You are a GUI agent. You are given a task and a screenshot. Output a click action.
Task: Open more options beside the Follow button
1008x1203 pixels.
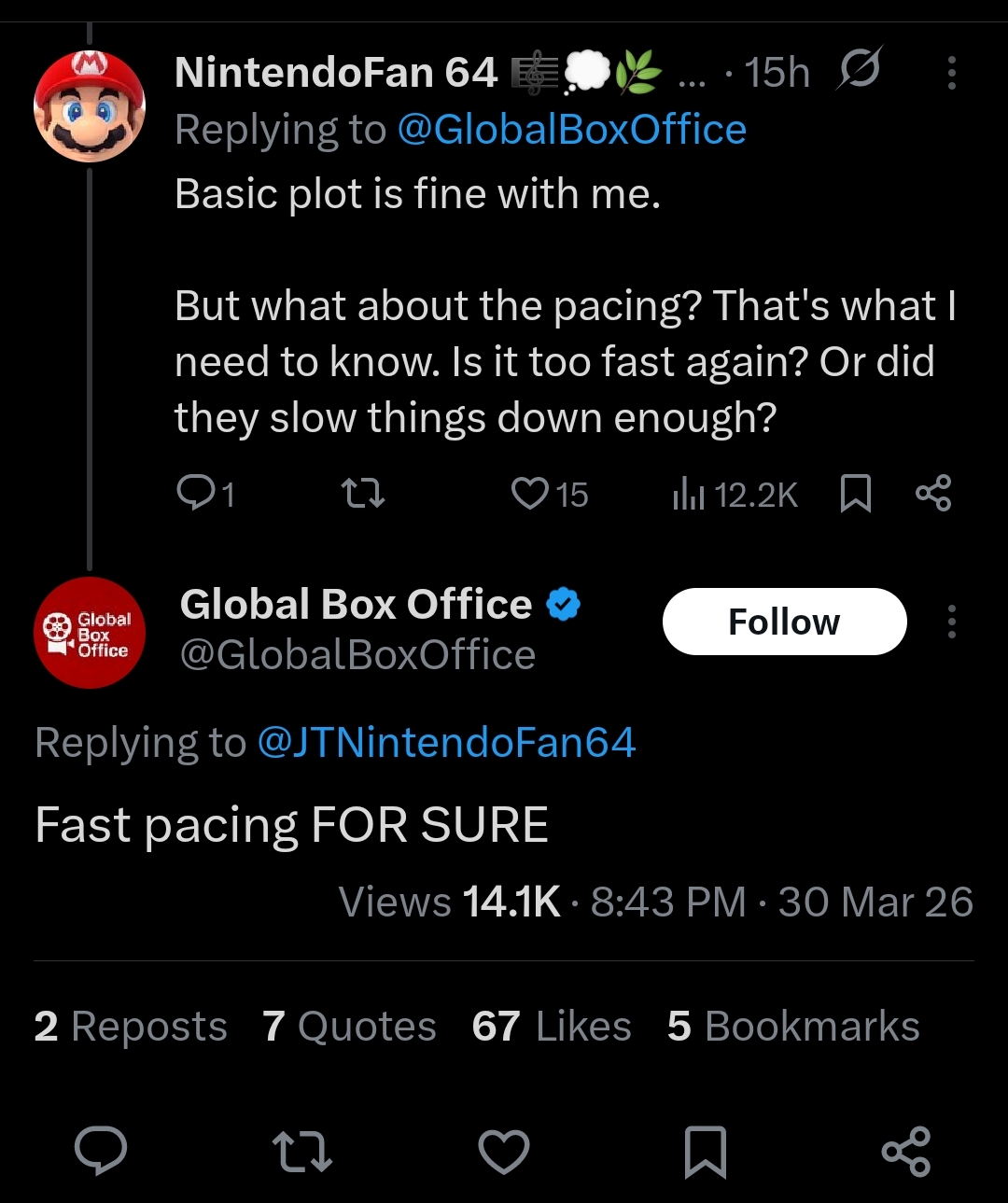(951, 622)
